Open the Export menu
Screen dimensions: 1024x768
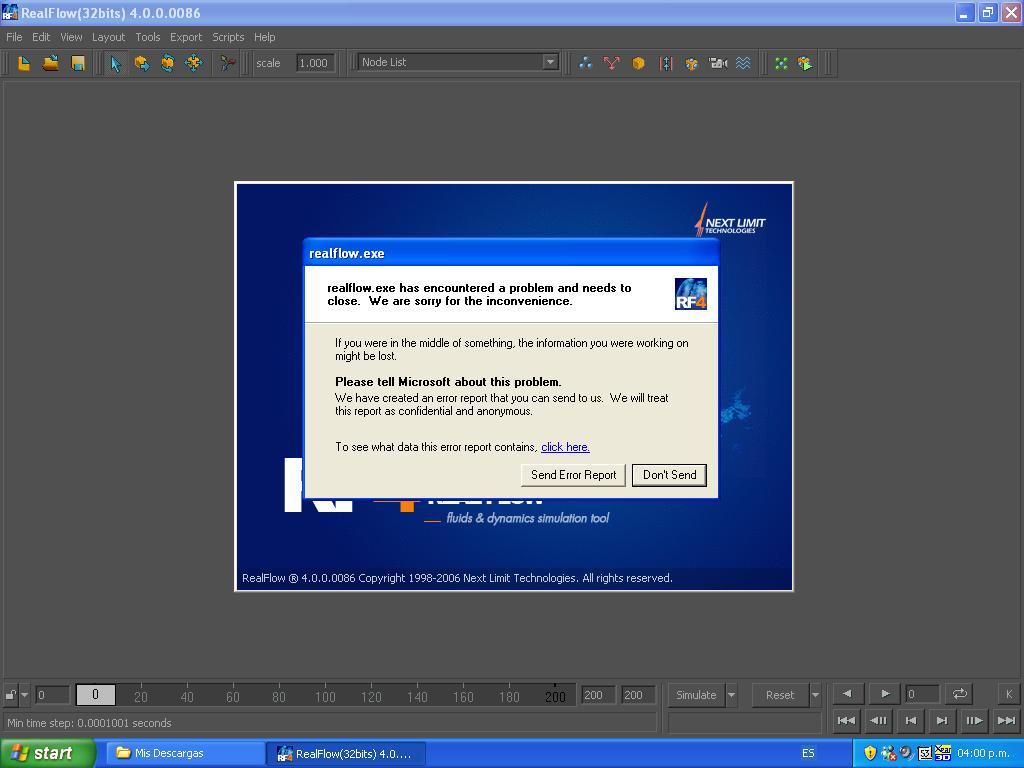tap(186, 37)
